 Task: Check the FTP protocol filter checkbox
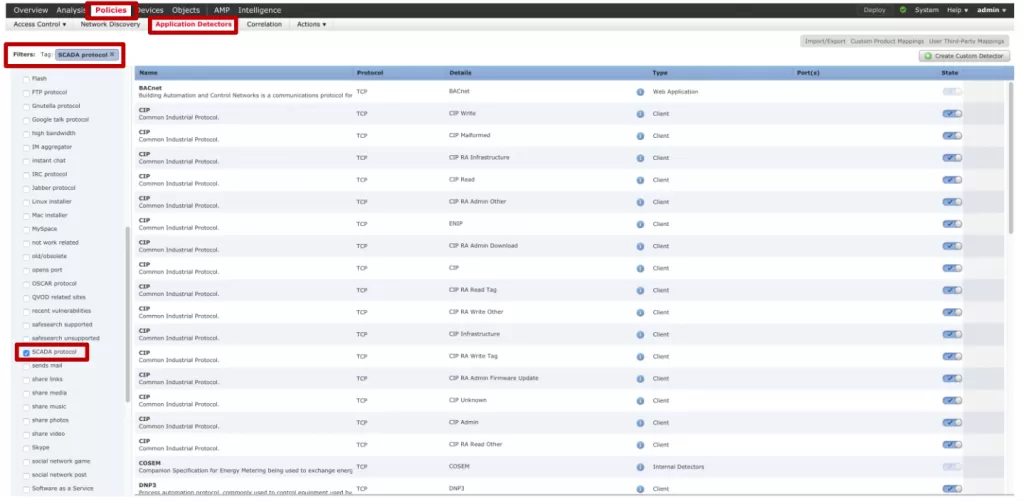(x=26, y=92)
